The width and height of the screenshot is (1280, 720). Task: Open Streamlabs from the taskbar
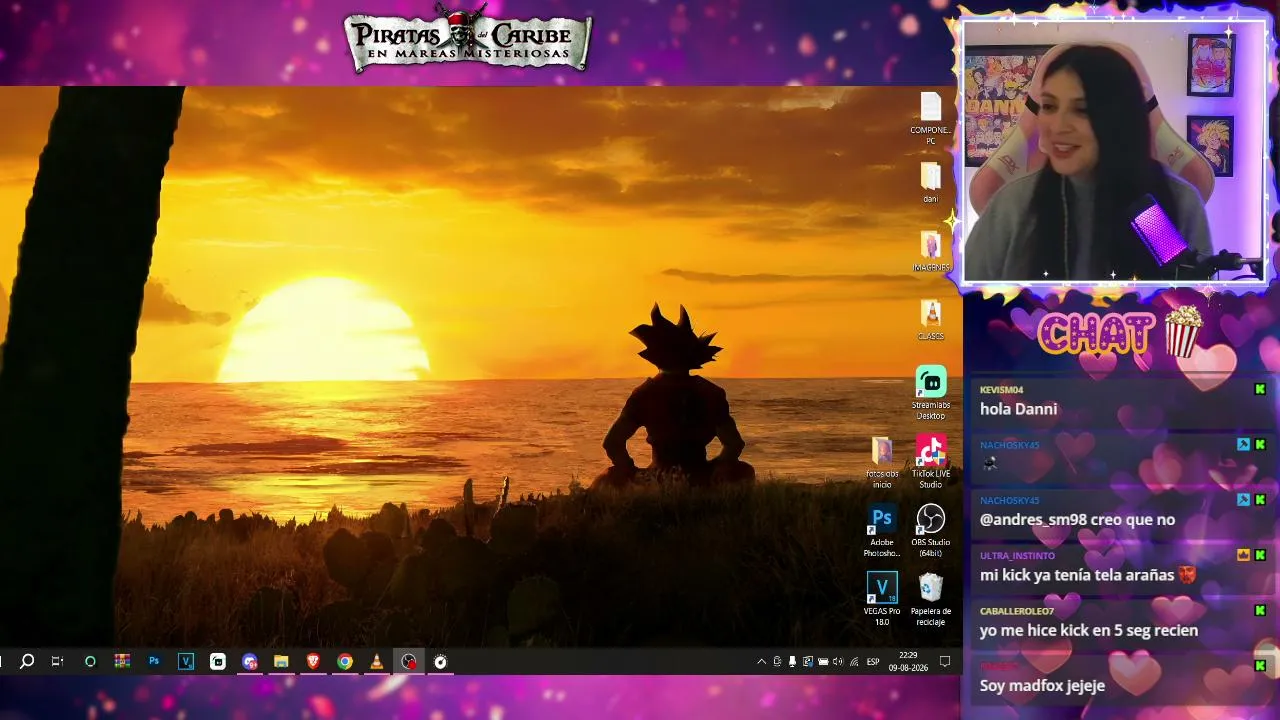(218, 661)
